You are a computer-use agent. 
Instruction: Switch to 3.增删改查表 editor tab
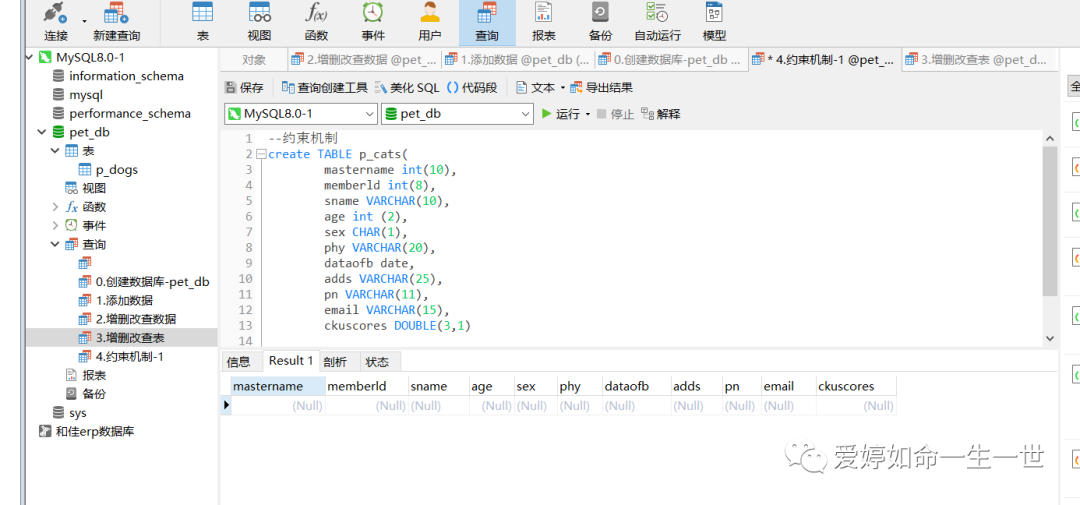coord(979,60)
